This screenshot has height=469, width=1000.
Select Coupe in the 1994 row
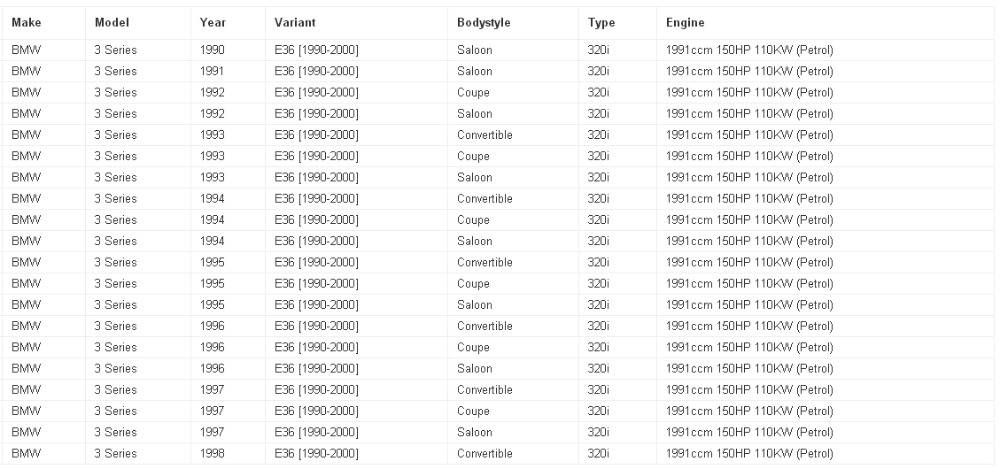click(472, 220)
